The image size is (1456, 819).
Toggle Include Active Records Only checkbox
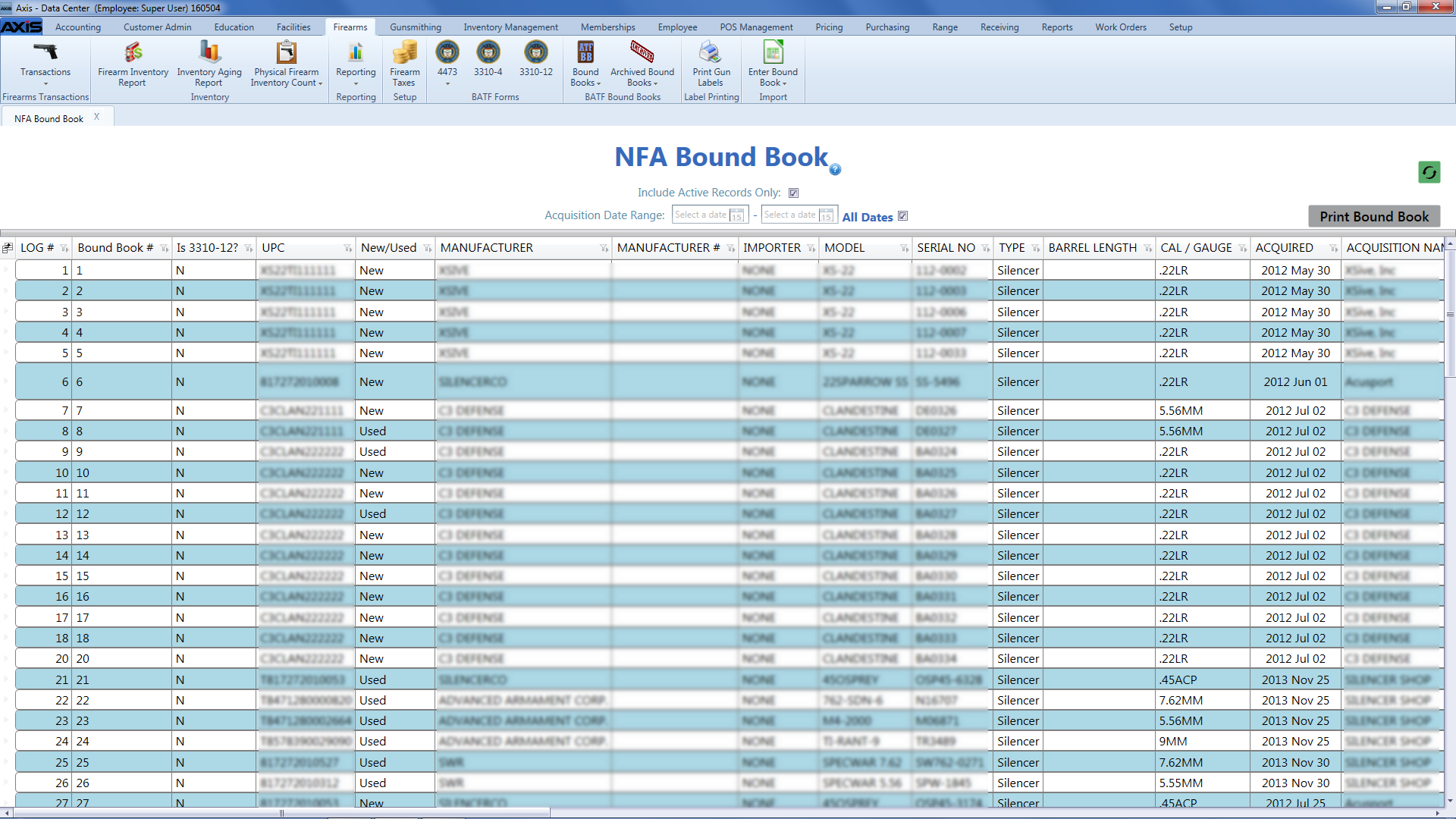coord(793,193)
